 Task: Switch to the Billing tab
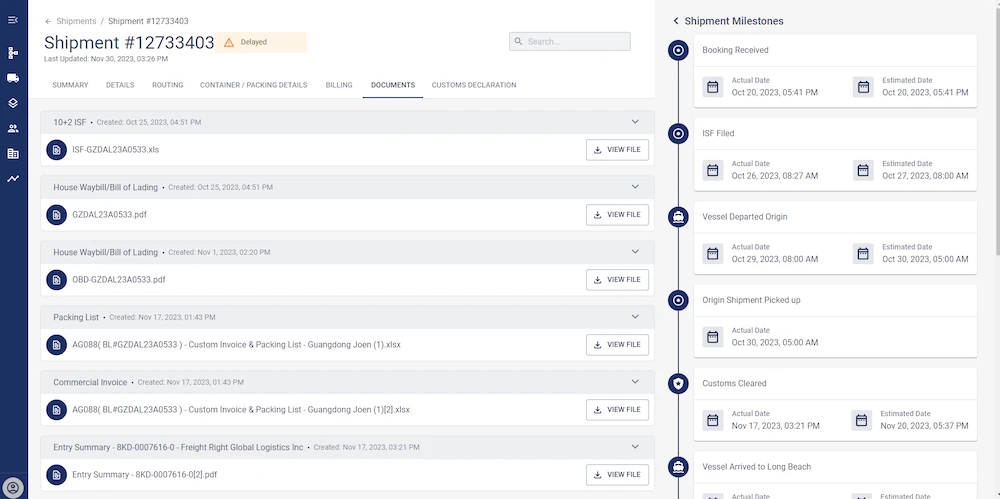(339, 85)
